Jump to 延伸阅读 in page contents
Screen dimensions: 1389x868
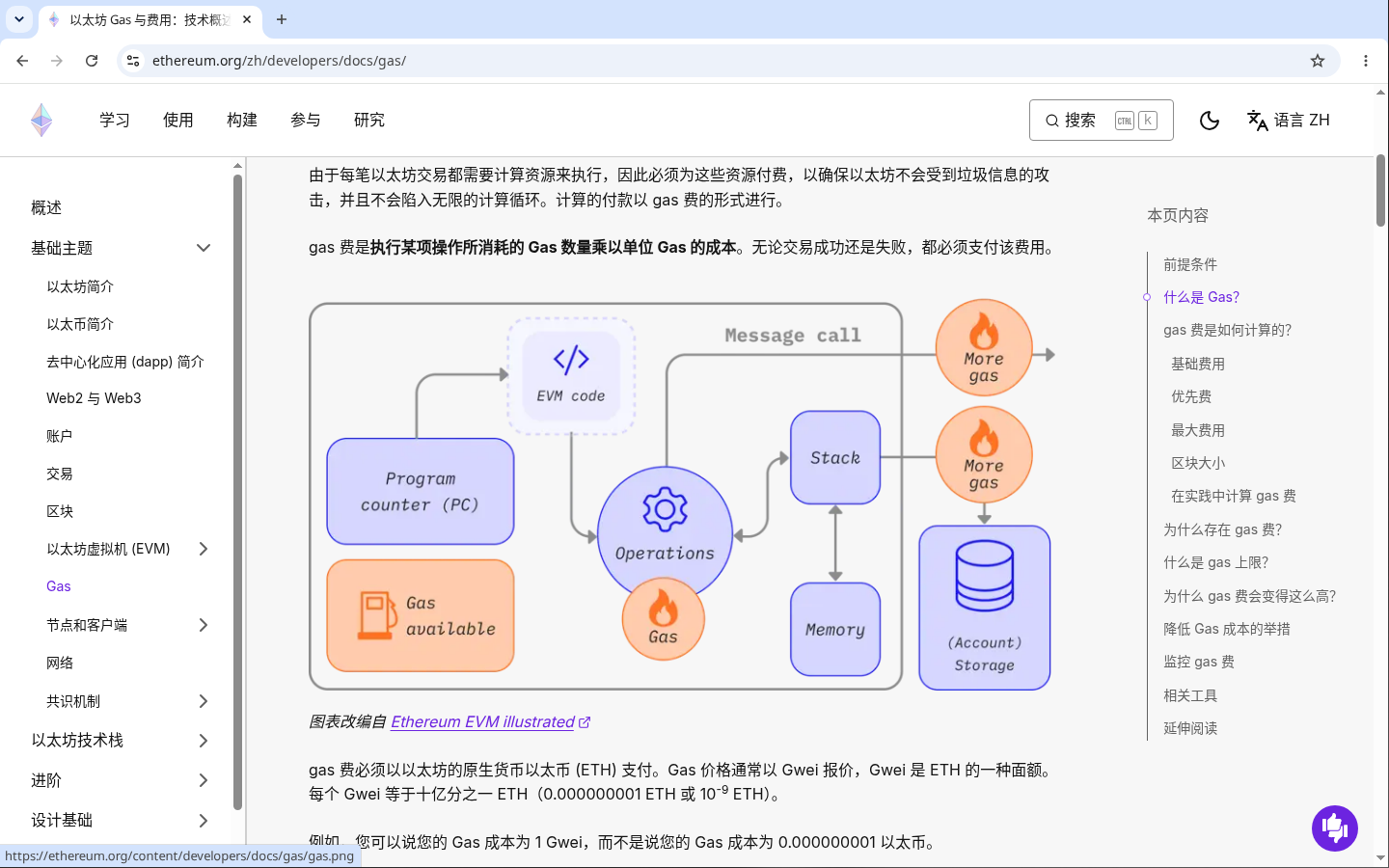[x=1190, y=728]
